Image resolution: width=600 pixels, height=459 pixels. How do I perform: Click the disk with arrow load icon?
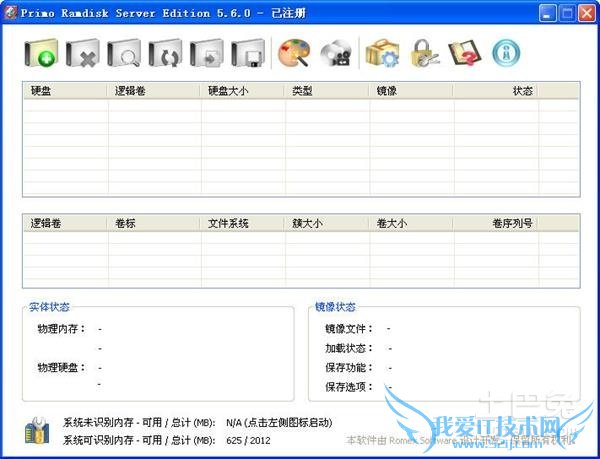(x=207, y=53)
